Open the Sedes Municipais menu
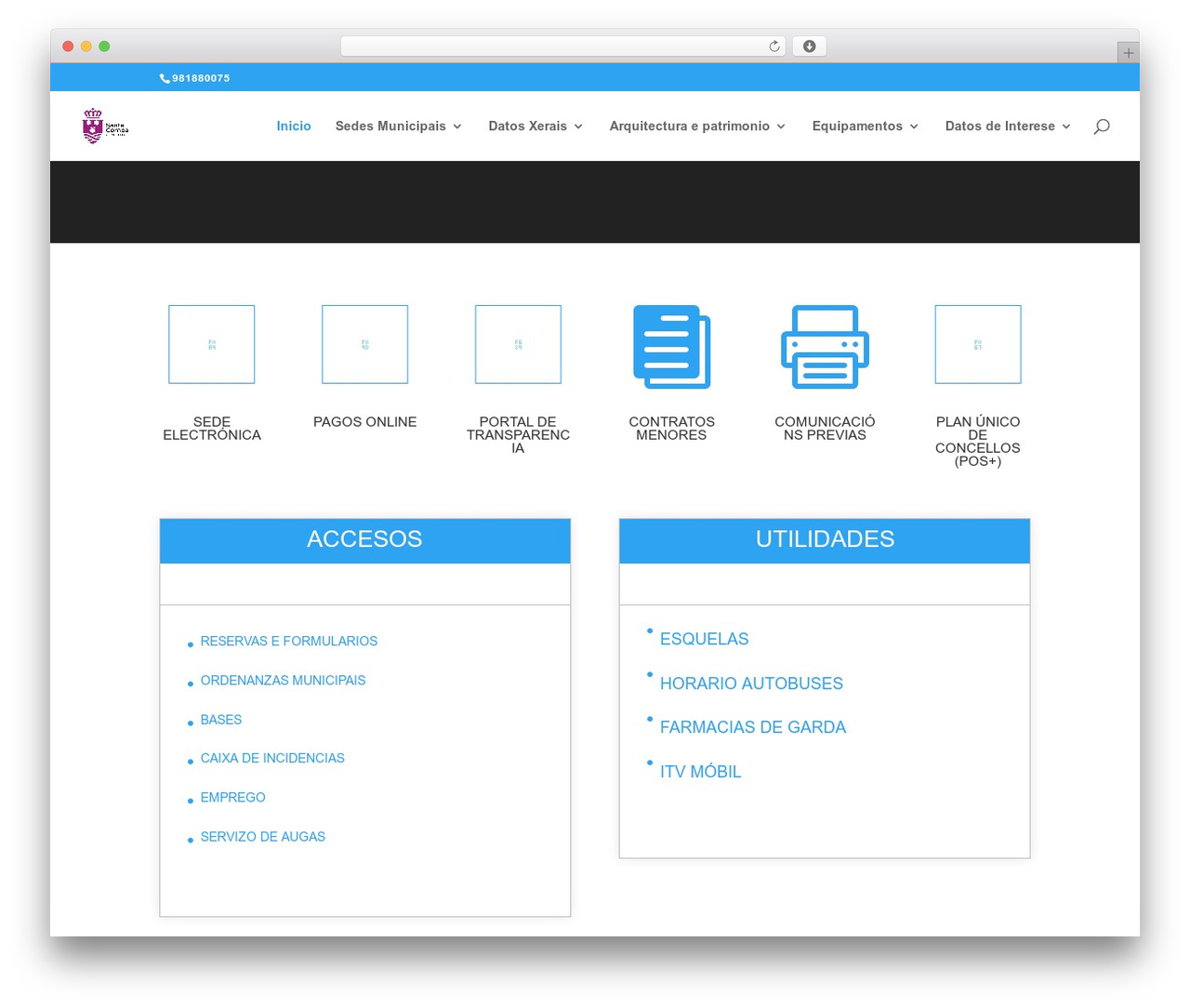Screen dimensions: 1190x1008 (x=390, y=126)
